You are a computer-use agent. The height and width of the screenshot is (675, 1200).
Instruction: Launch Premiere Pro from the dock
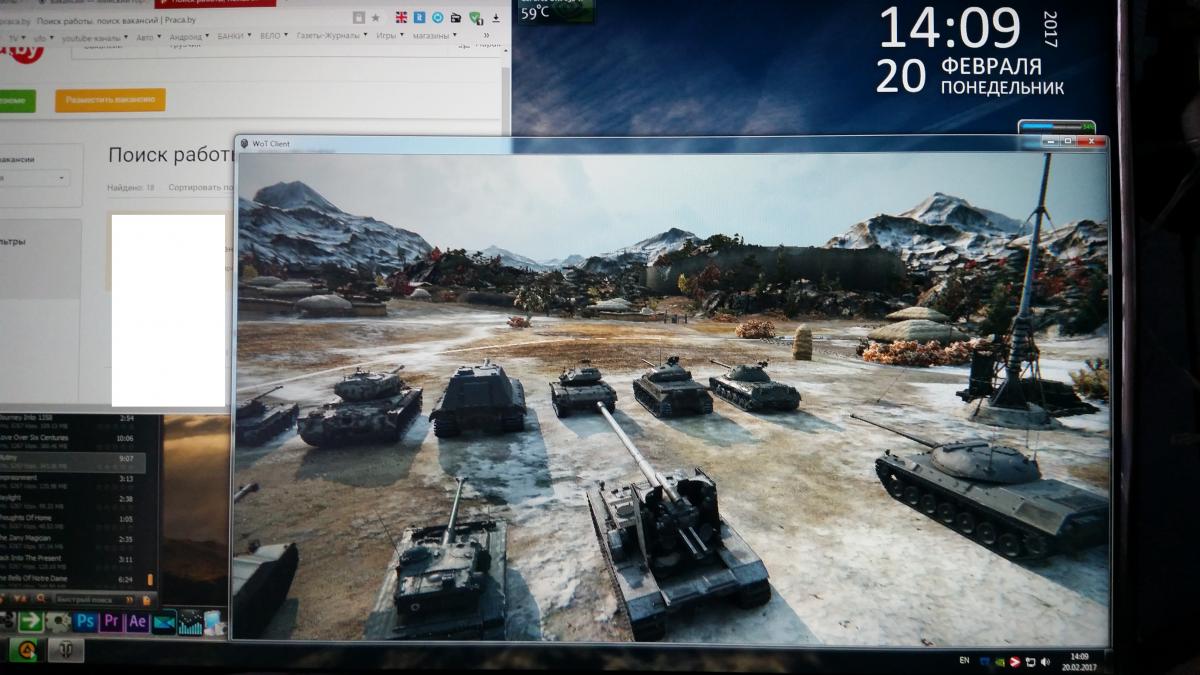(x=112, y=621)
